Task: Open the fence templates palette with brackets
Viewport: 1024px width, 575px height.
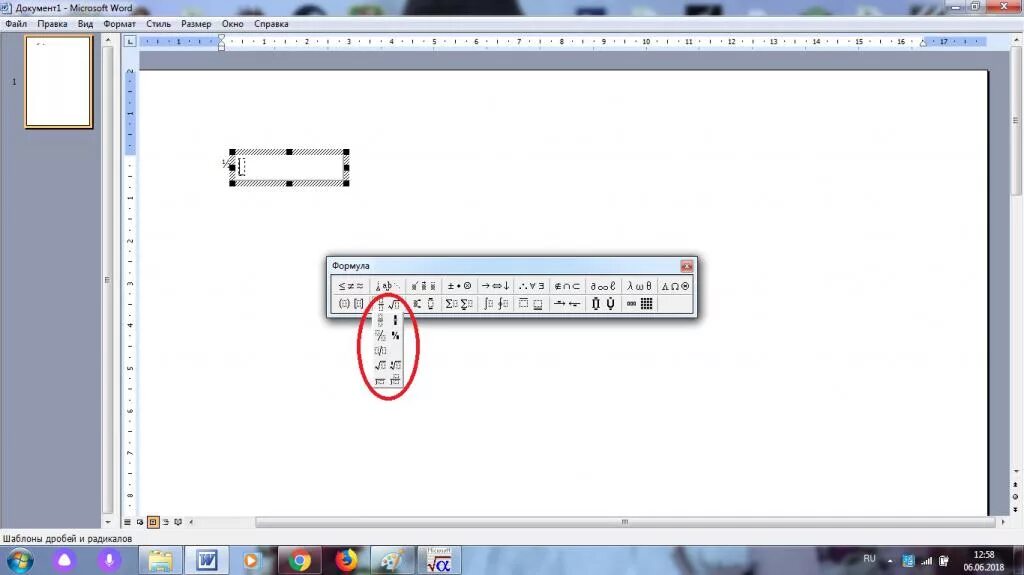Action: pos(351,304)
